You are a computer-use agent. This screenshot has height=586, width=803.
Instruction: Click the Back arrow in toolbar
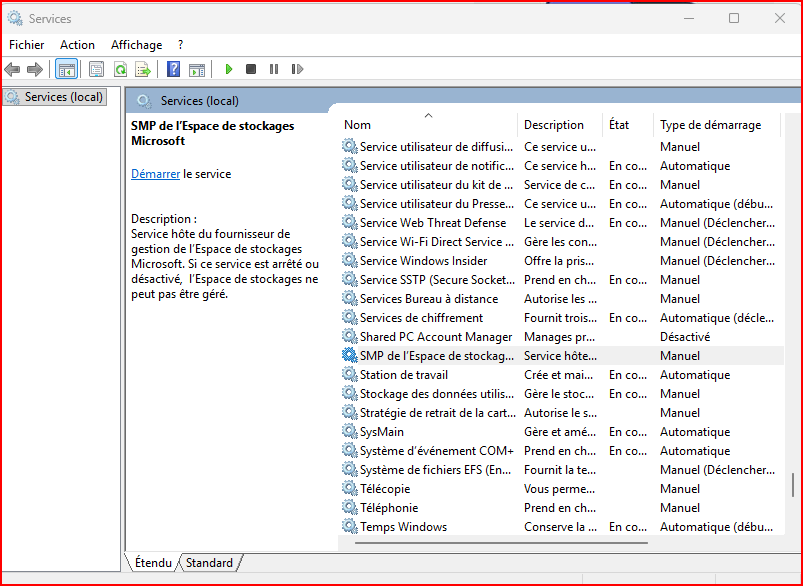click(12, 69)
